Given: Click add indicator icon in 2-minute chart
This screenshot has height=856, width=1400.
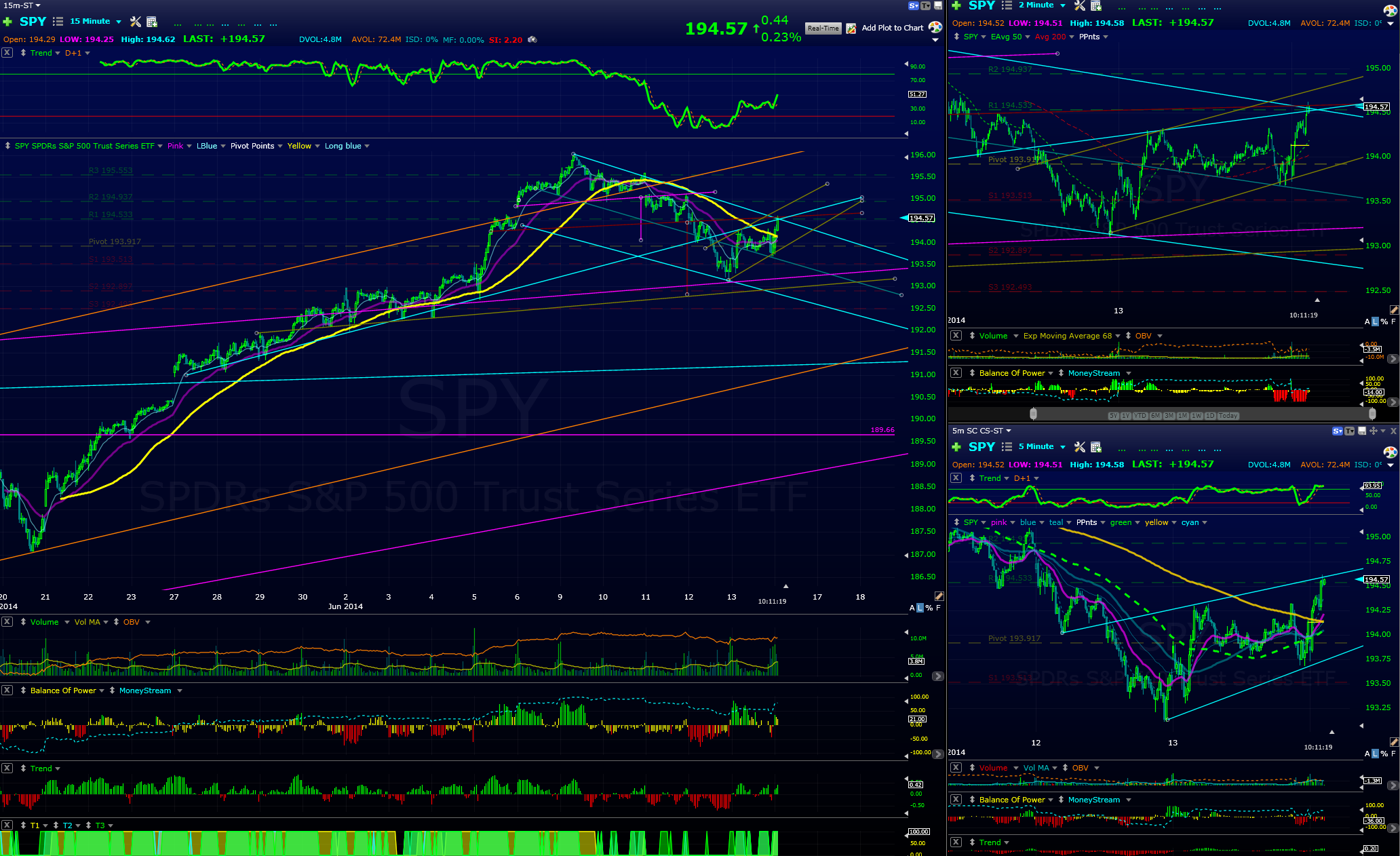Looking at the screenshot, I should coord(1096,5).
